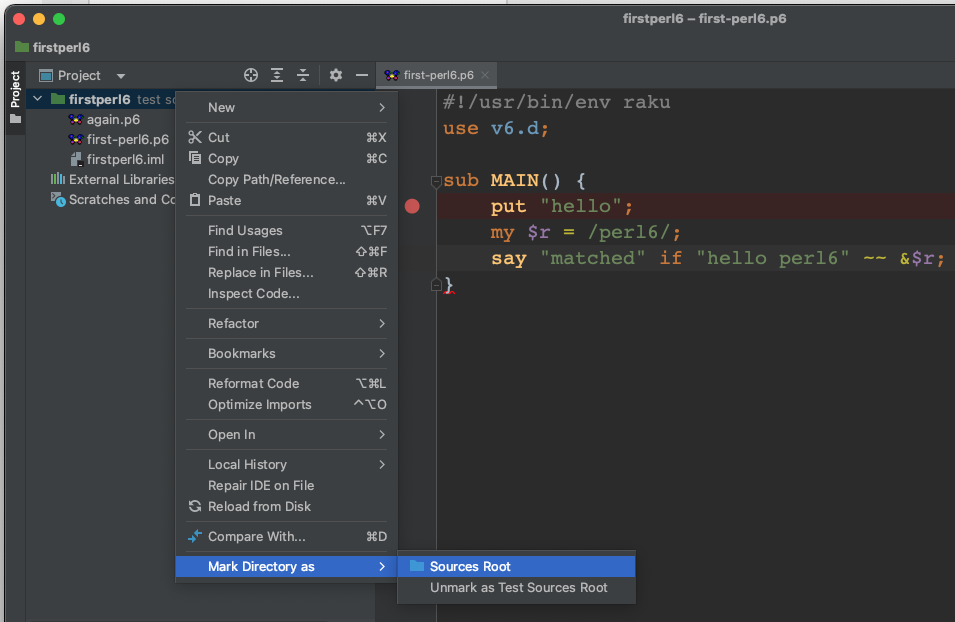Remove the breakpoint on put line
Viewport: 955px width, 622px height.
[x=412, y=207]
